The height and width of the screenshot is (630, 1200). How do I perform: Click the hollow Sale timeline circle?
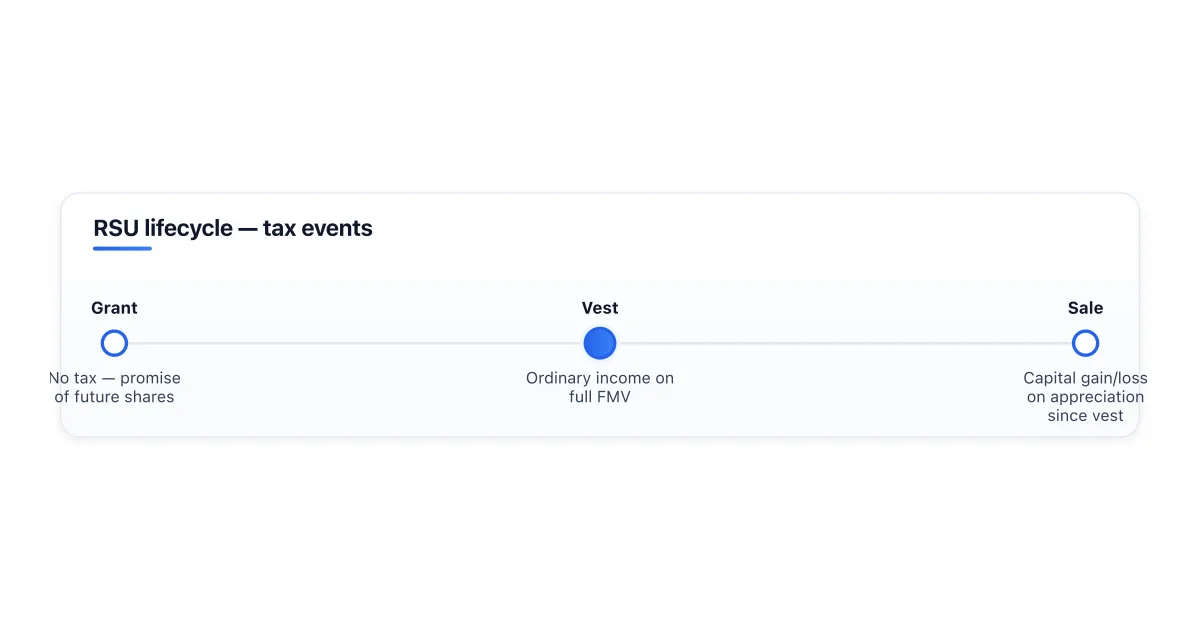tap(1085, 344)
